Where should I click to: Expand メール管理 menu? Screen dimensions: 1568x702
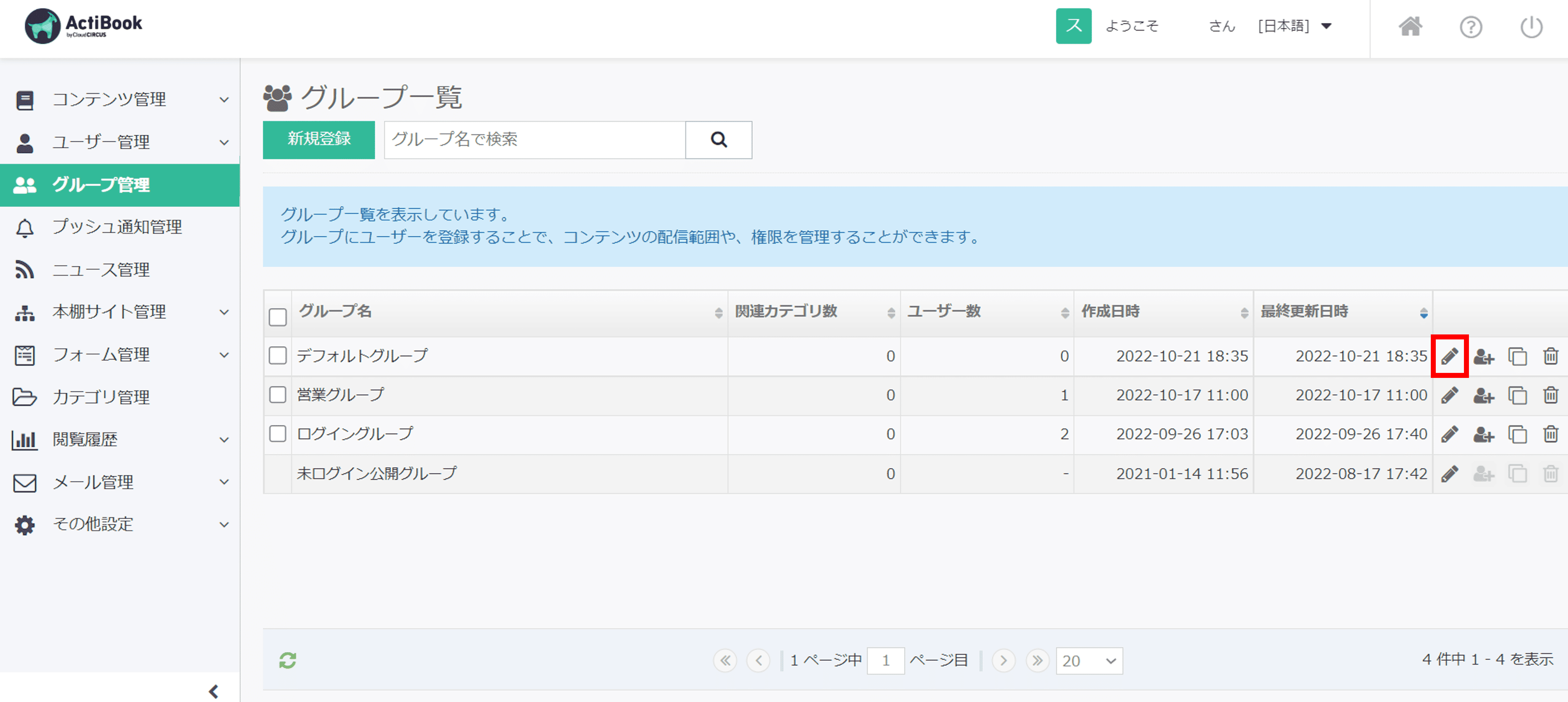[120, 482]
